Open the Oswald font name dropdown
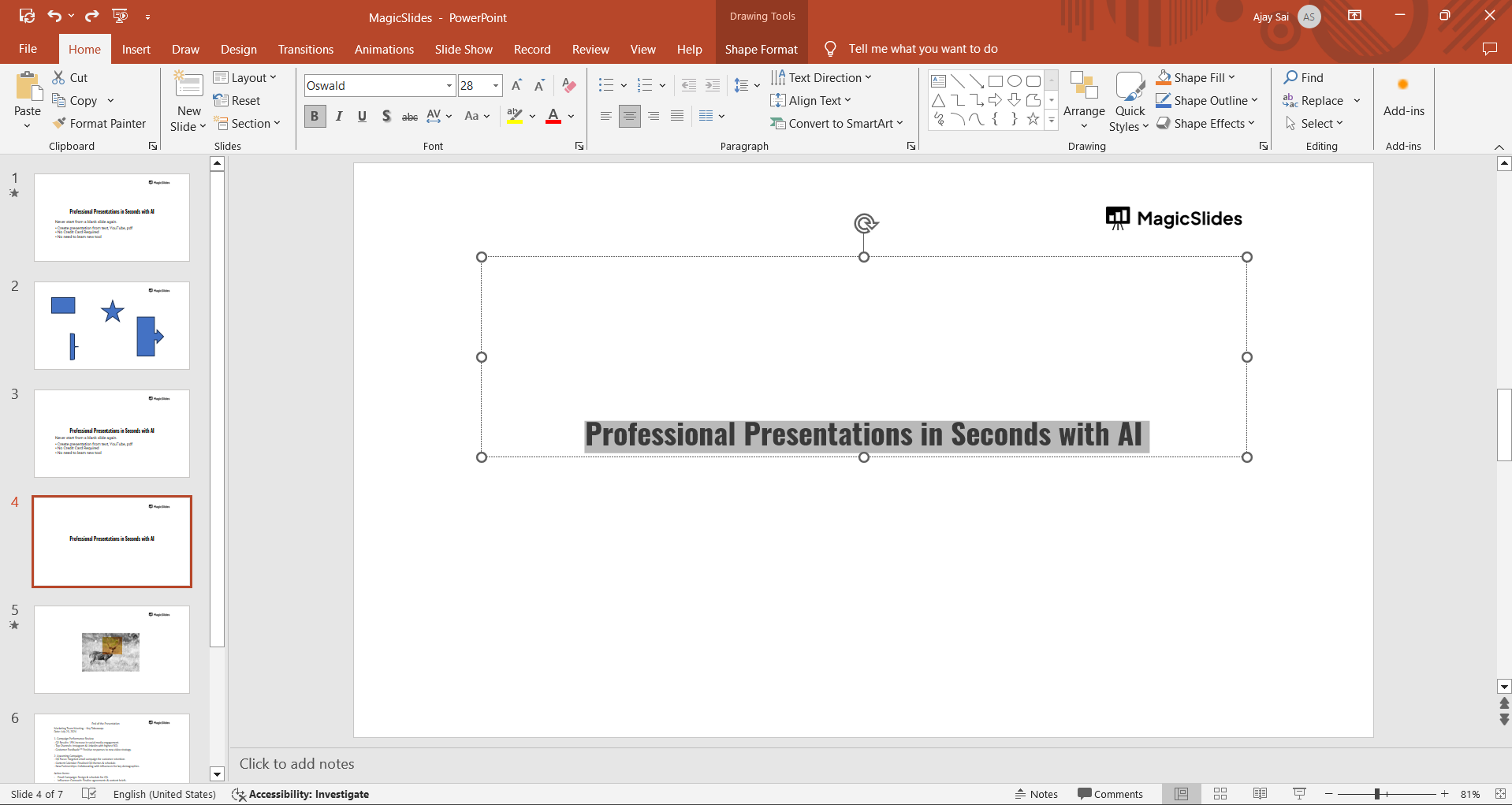 [x=449, y=86]
